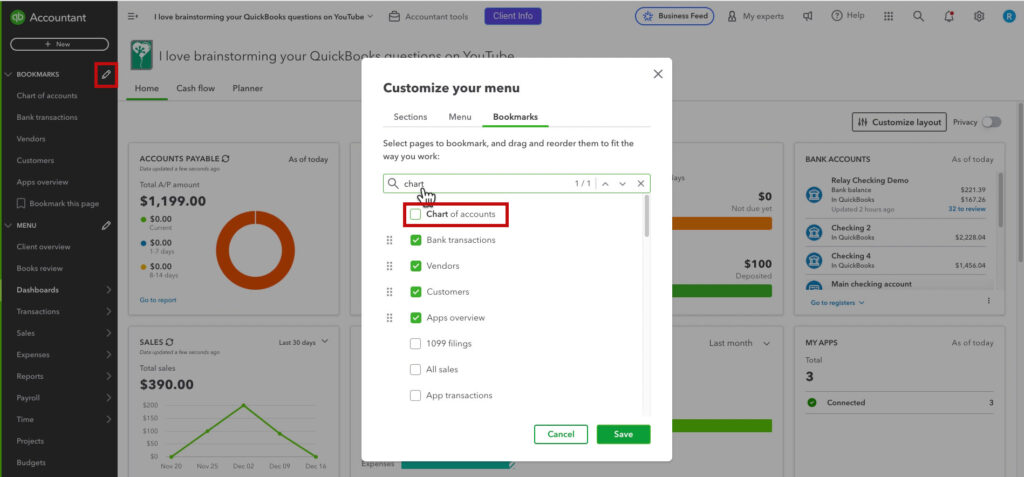Click the search magnifier in top bar

click(918, 16)
